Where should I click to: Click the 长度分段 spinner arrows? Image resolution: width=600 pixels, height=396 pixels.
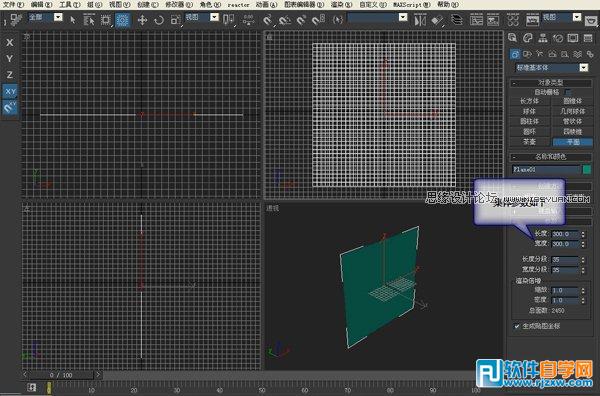pyautogui.click(x=583, y=259)
